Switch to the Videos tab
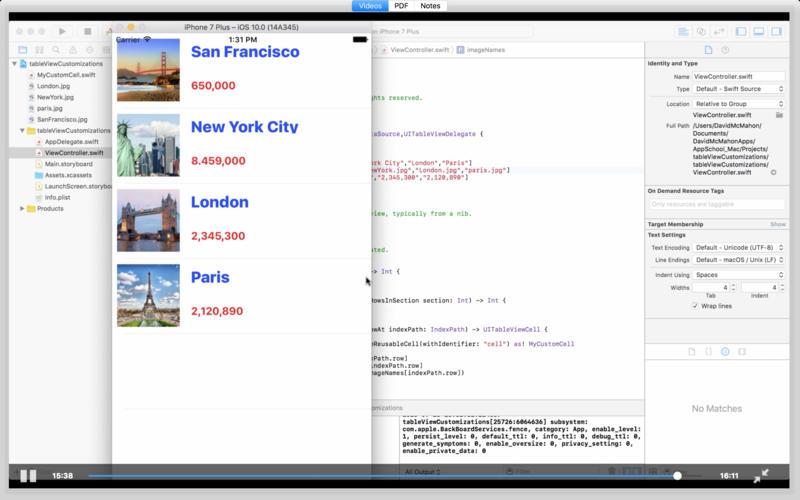800x500 pixels. 370,6
